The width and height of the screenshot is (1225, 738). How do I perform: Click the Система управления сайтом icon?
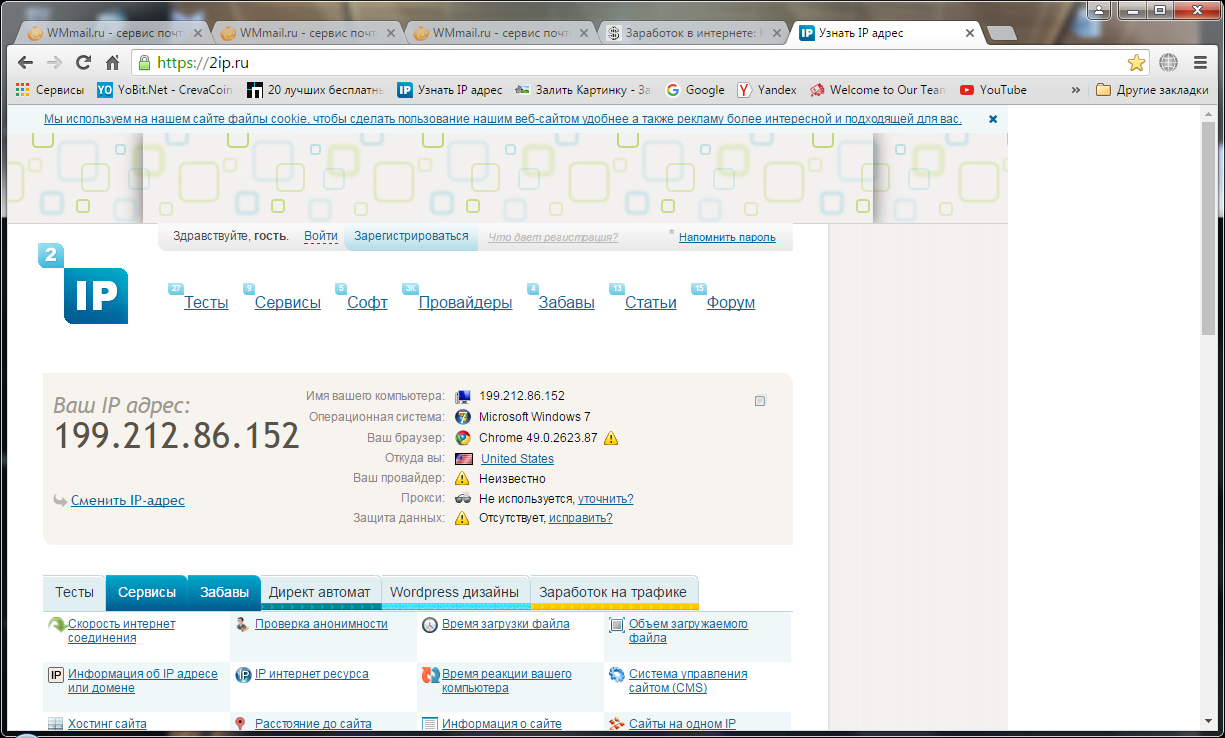[617, 675]
